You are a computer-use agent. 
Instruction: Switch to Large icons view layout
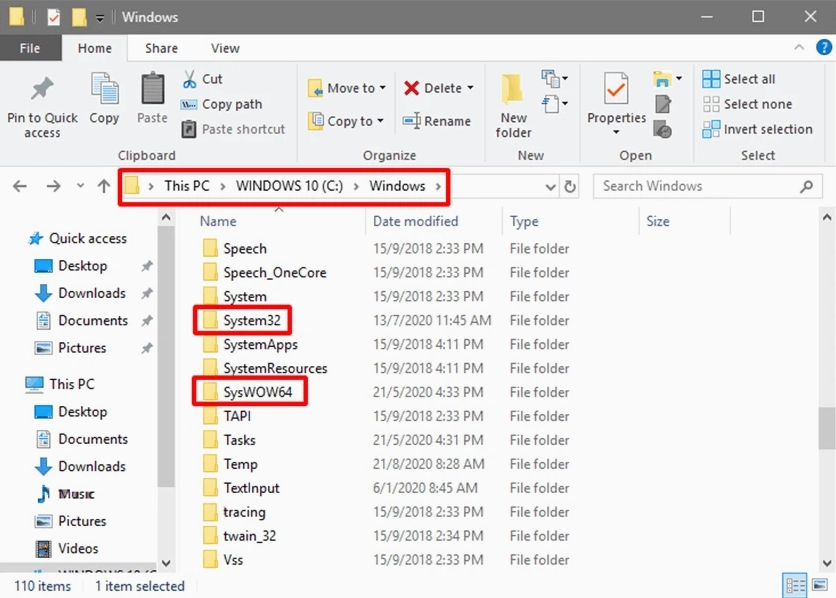click(819, 586)
